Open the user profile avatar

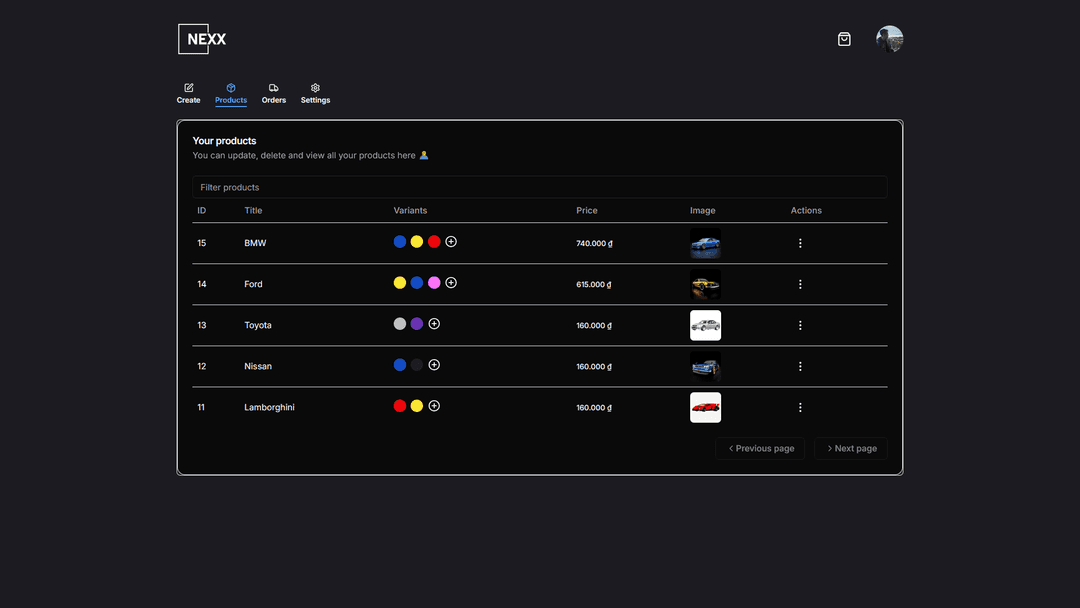point(889,39)
